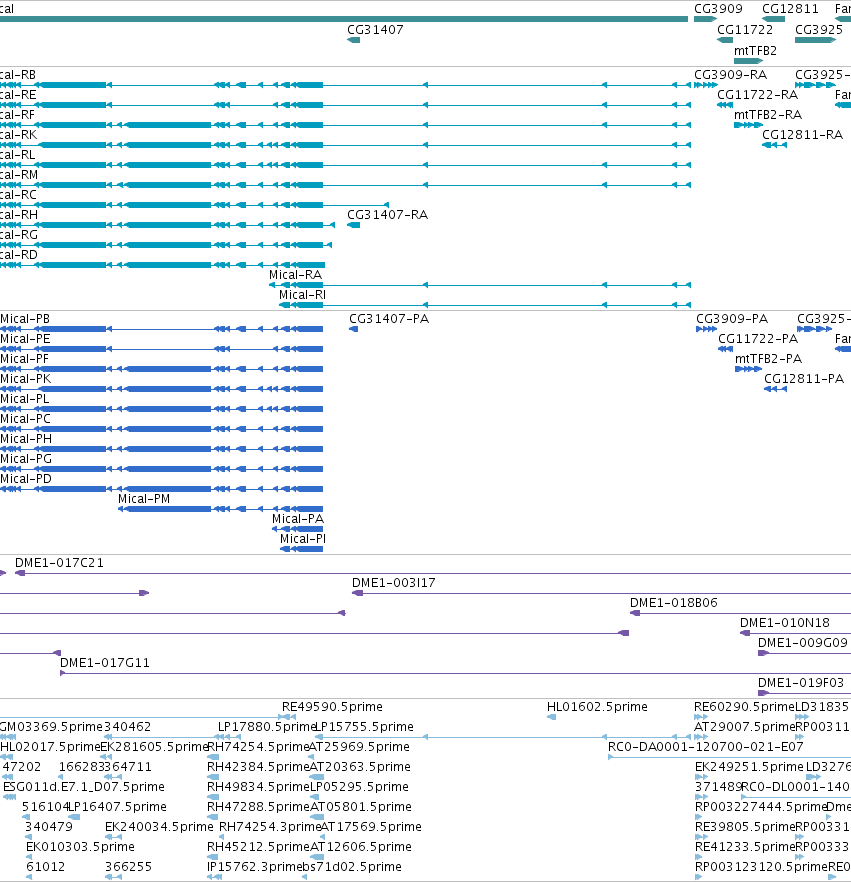Viewport: 851px width, 882px height.
Task: Open the CG11722-PA protein label
Action: (758, 339)
